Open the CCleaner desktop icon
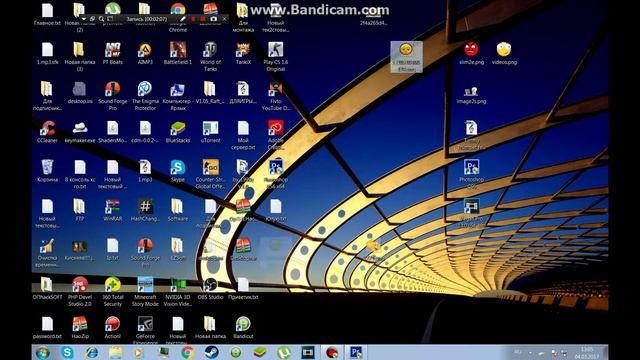Screen dimensions: 640x360 click(x=47, y=131)
